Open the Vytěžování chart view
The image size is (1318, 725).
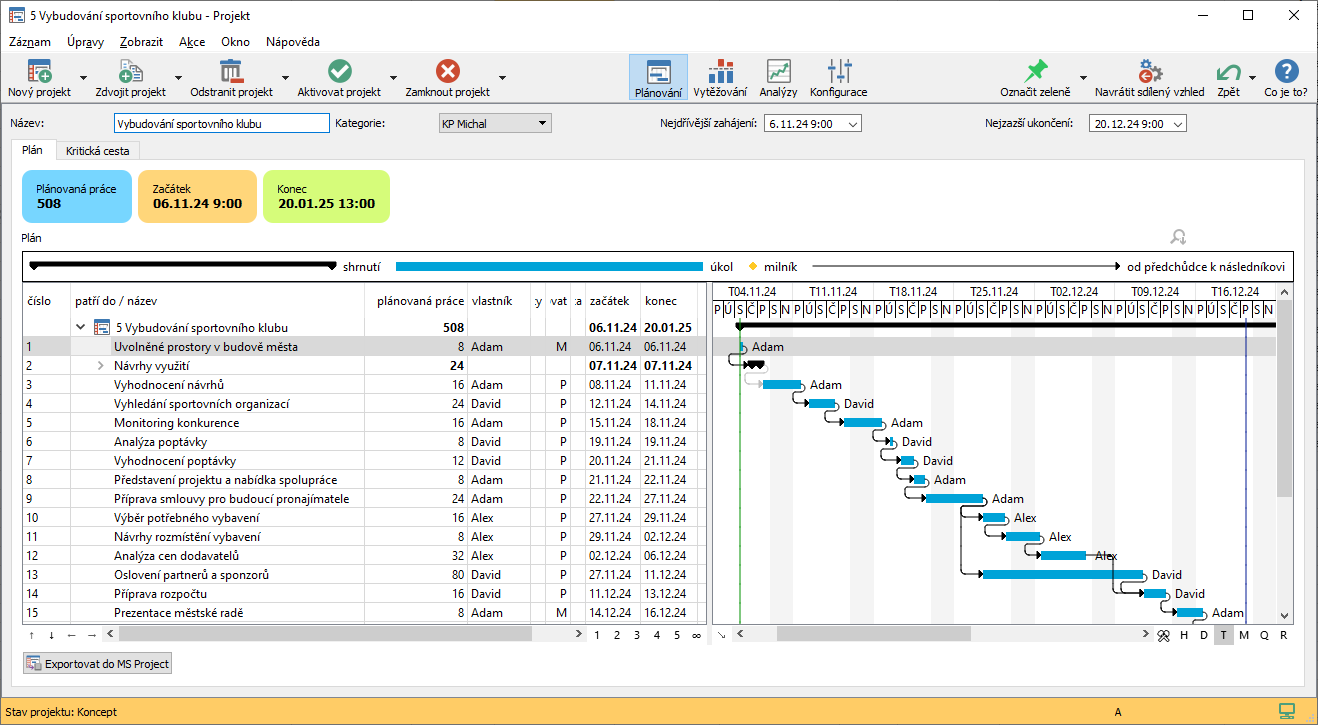(x=720, y=72)
